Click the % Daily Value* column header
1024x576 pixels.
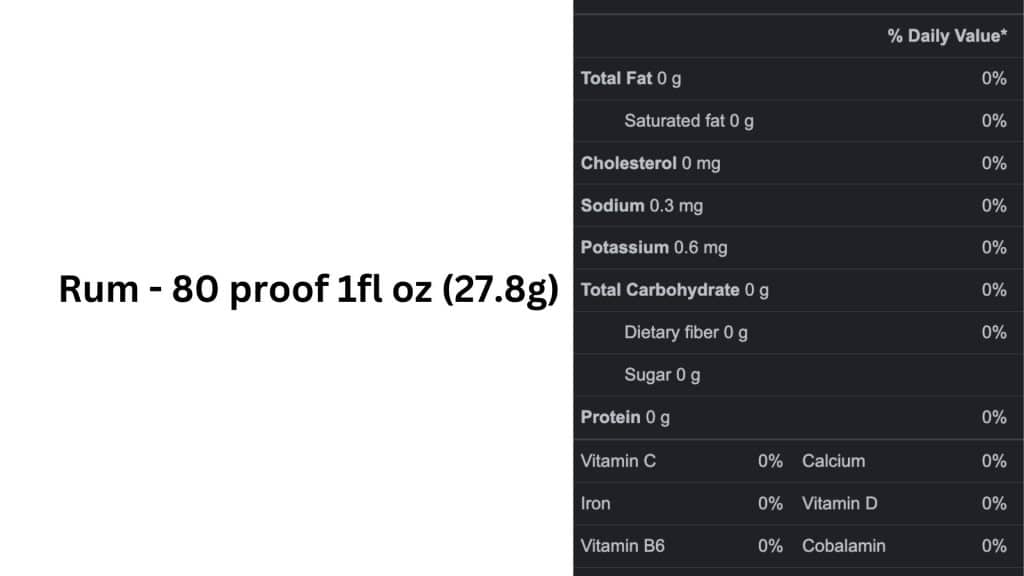click(x=947, y=36)
